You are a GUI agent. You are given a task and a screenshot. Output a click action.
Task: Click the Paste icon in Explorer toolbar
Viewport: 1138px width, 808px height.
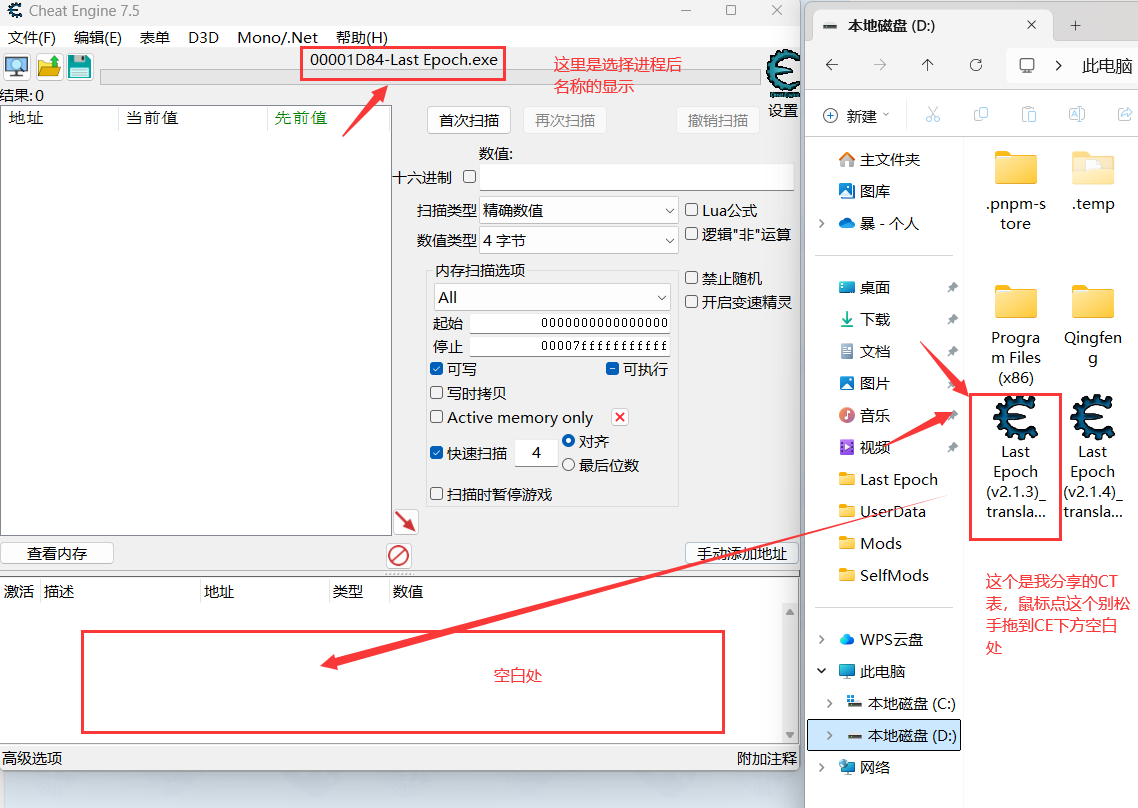1028,115
